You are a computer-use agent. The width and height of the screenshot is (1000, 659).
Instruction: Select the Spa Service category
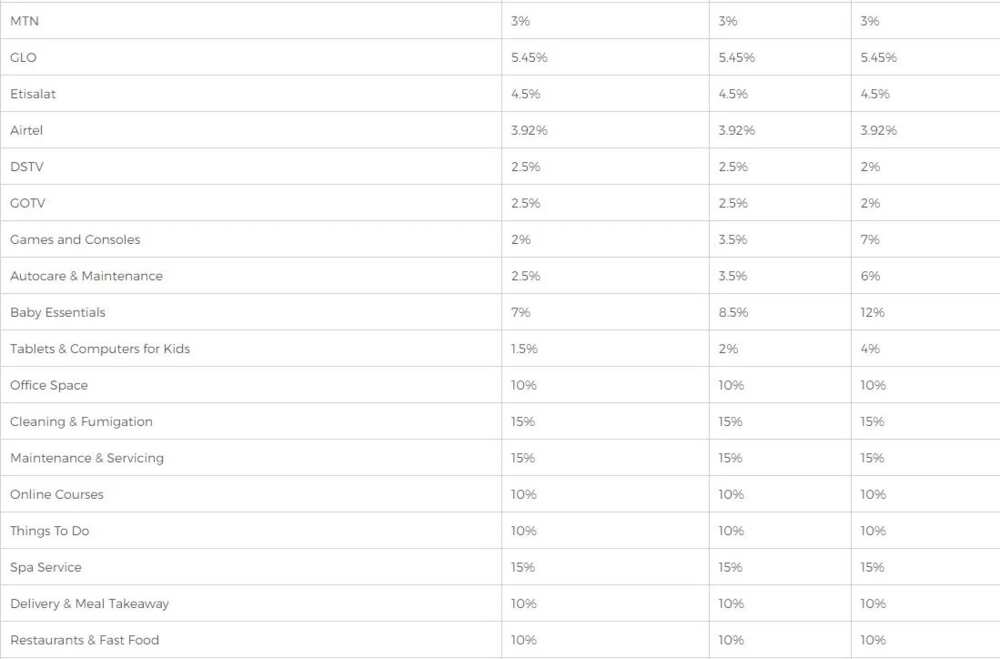pyautogui.click(x=46, y=566)
